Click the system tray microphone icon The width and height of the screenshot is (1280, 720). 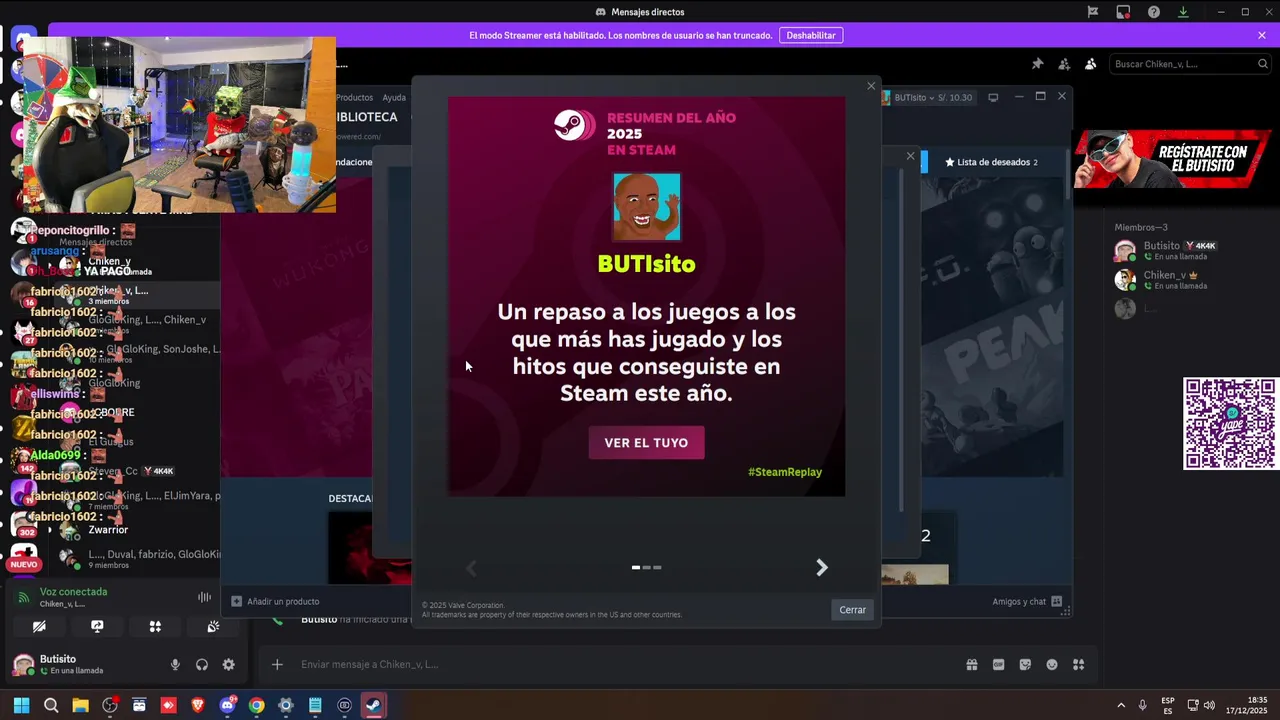(x=1142, y=705)
